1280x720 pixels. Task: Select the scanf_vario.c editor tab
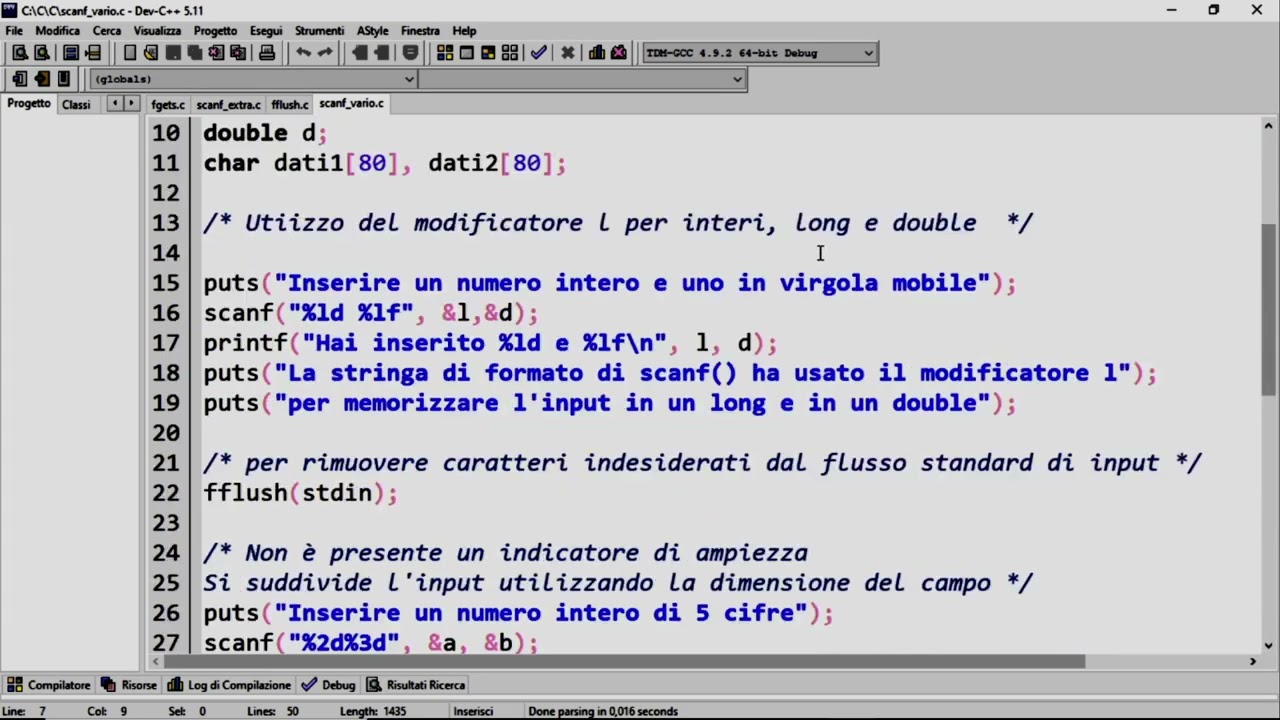click(351, 104)
